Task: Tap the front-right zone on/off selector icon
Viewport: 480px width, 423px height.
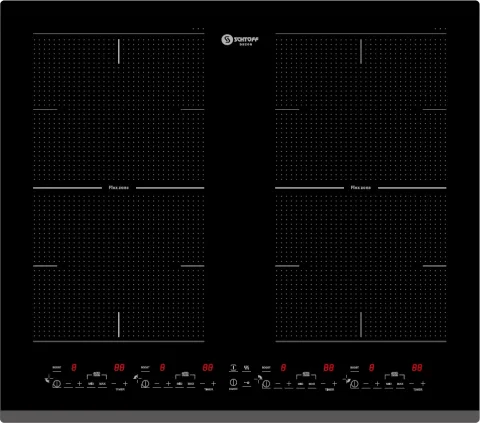Action: coord(354,384)
